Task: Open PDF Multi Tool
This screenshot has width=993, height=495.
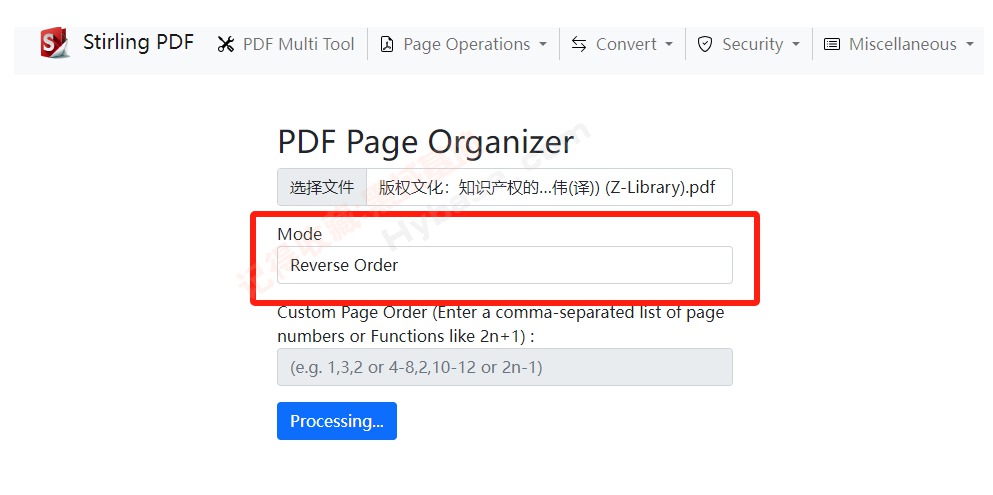Action: point(286,44)
